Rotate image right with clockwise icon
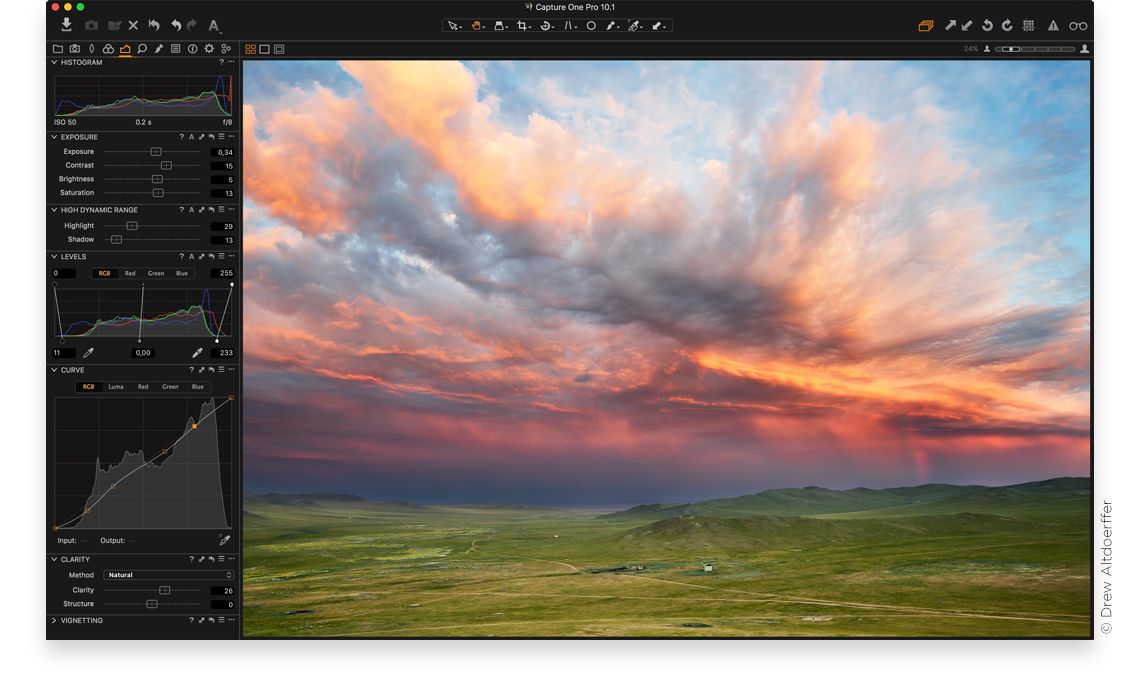This screenshot has height=684, width=1140. tap(1007, 25)
